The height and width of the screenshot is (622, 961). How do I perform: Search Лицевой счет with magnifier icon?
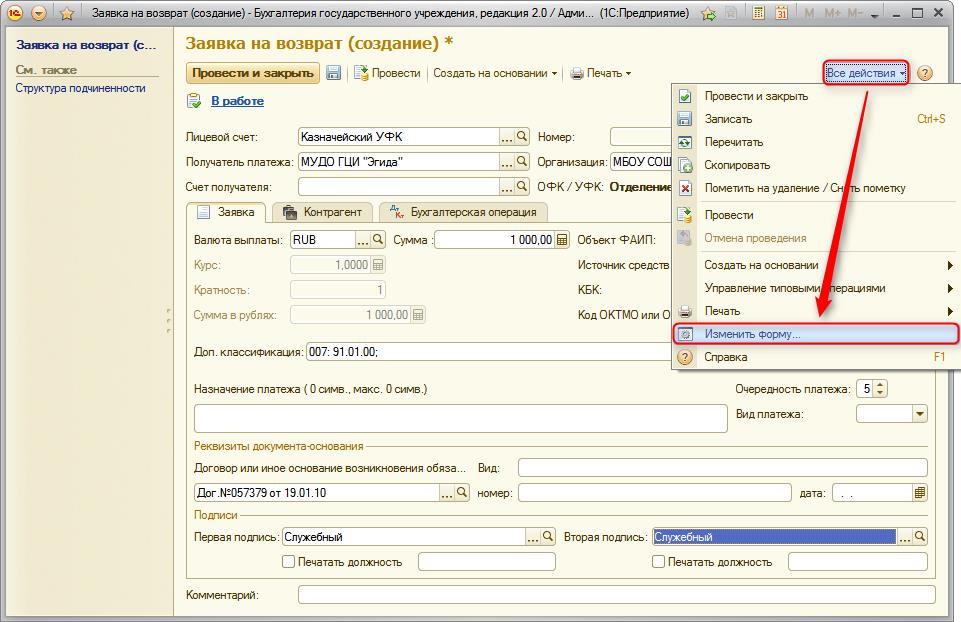[x=522, y=137]
